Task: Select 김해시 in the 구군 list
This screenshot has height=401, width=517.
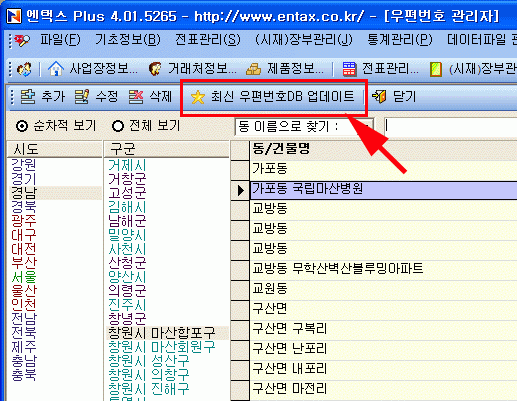Action: tap(127, 207)
